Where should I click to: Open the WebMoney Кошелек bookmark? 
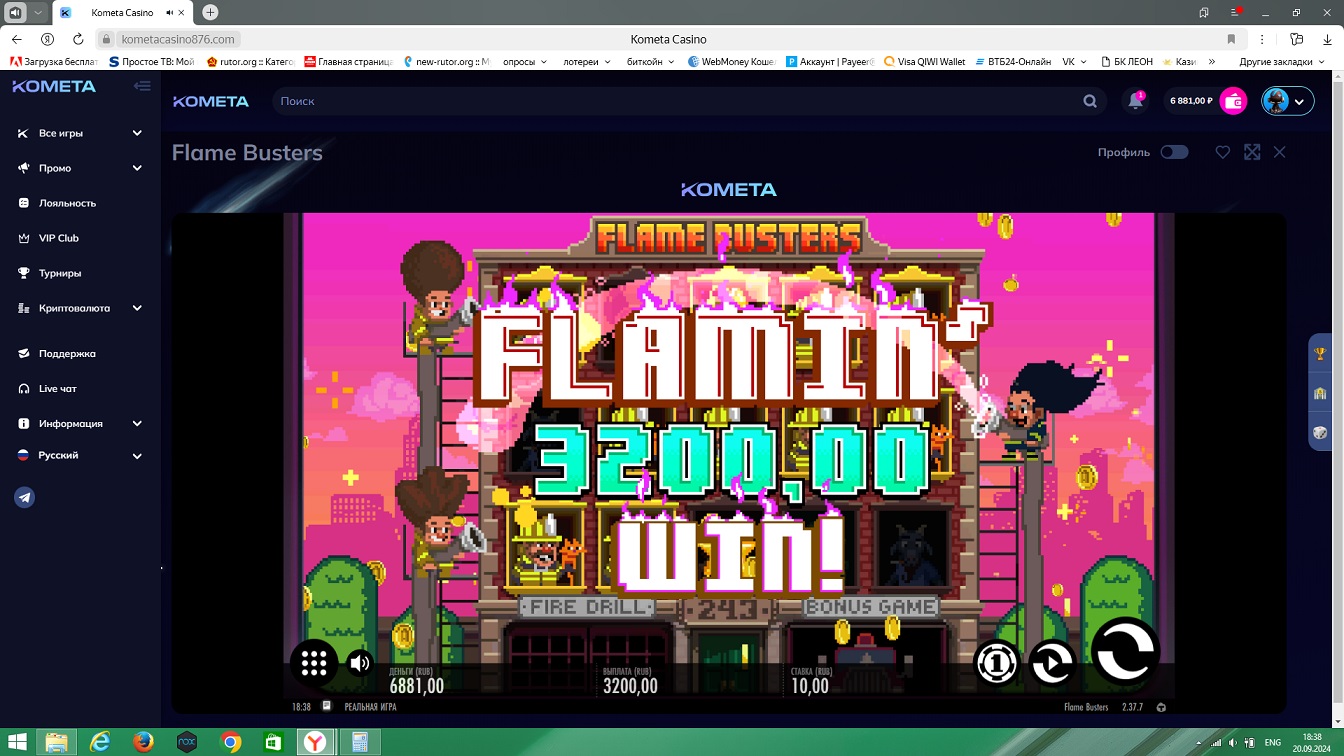pos(732,61)
